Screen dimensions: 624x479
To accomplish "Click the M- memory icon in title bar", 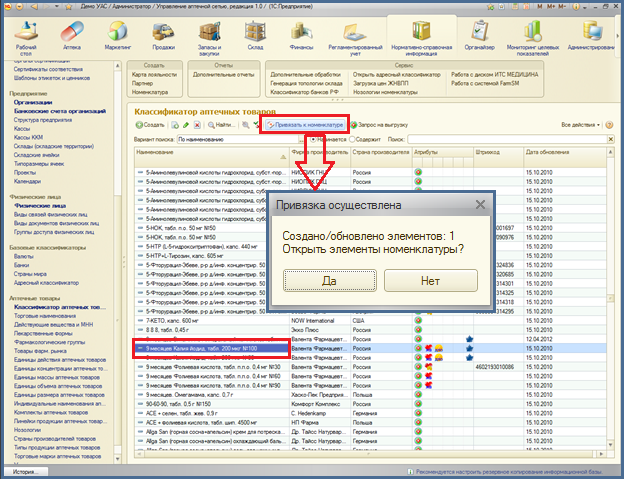I will tap(562, 6).
